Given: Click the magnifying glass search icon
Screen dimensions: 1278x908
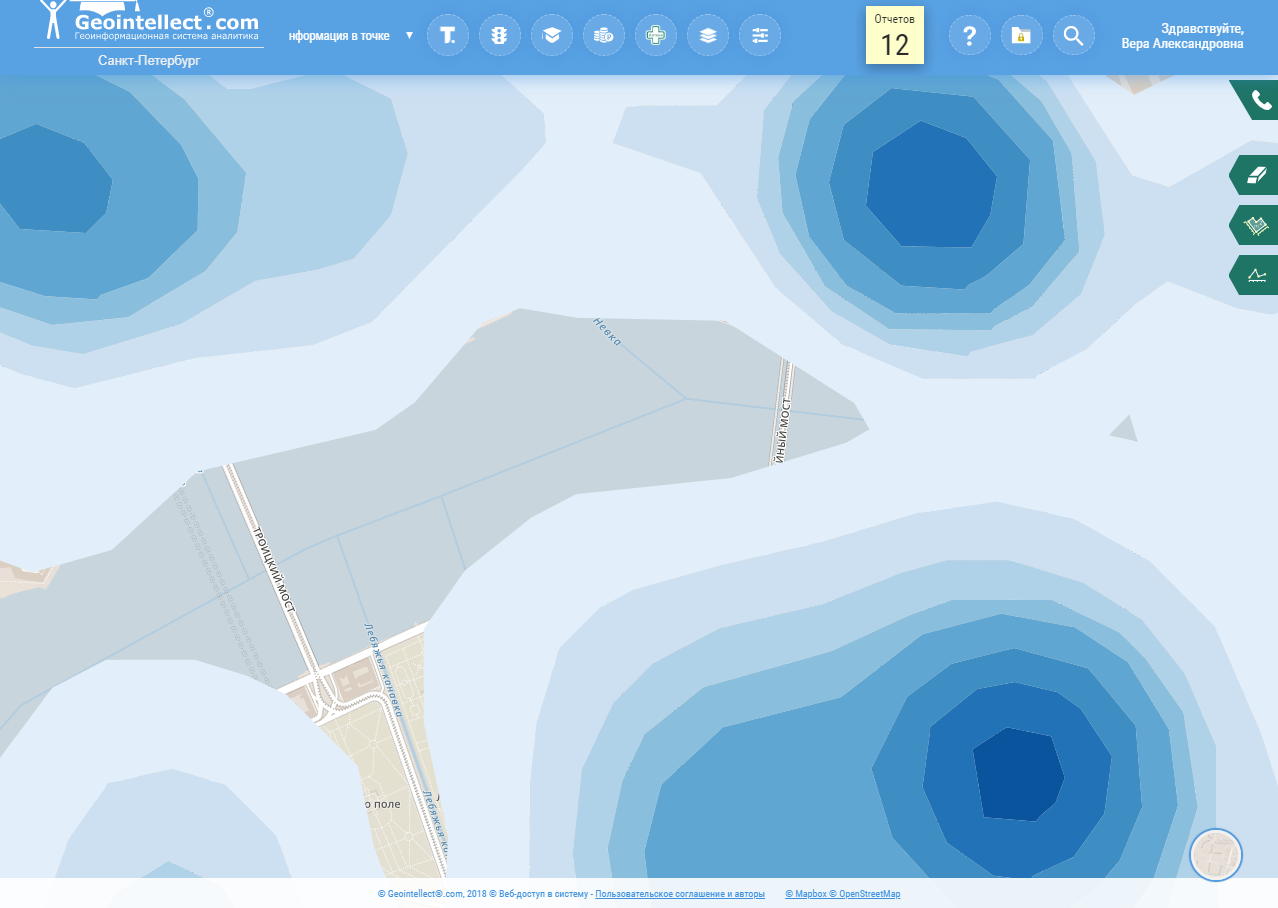Looking at the screenshot, I should pos(1073,36).
